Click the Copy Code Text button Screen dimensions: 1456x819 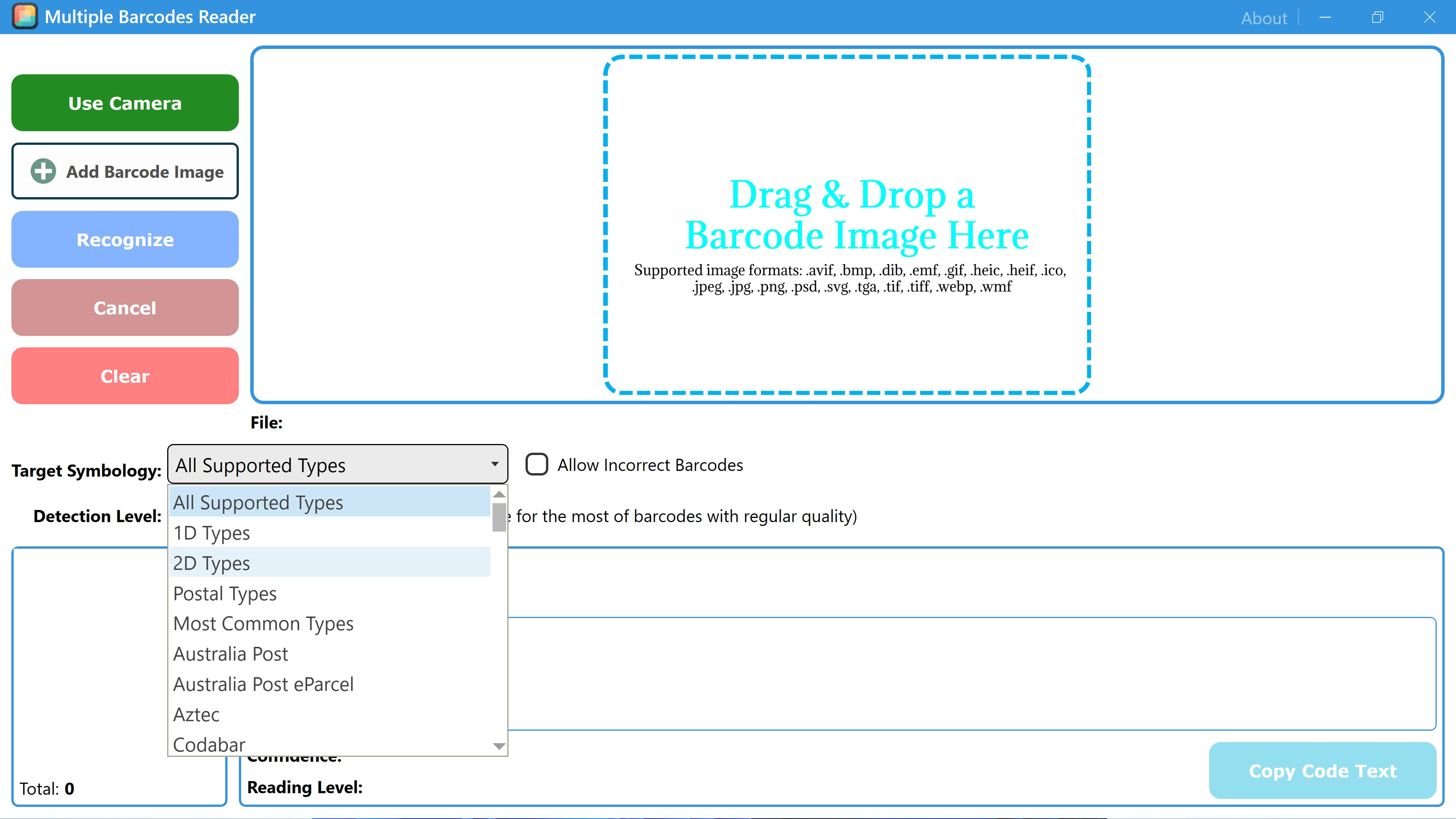(1322, 770)
